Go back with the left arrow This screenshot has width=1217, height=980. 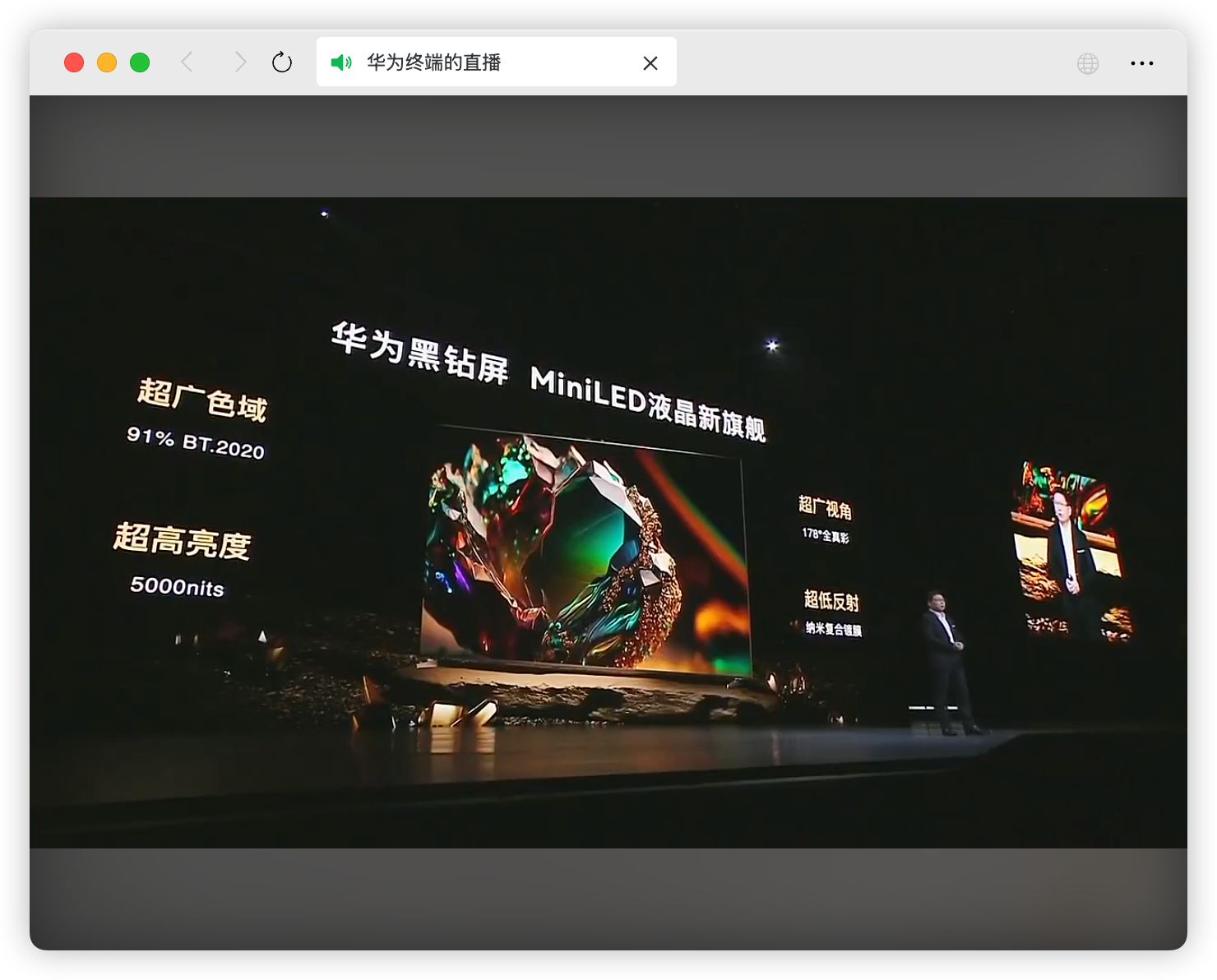[187, 62]
